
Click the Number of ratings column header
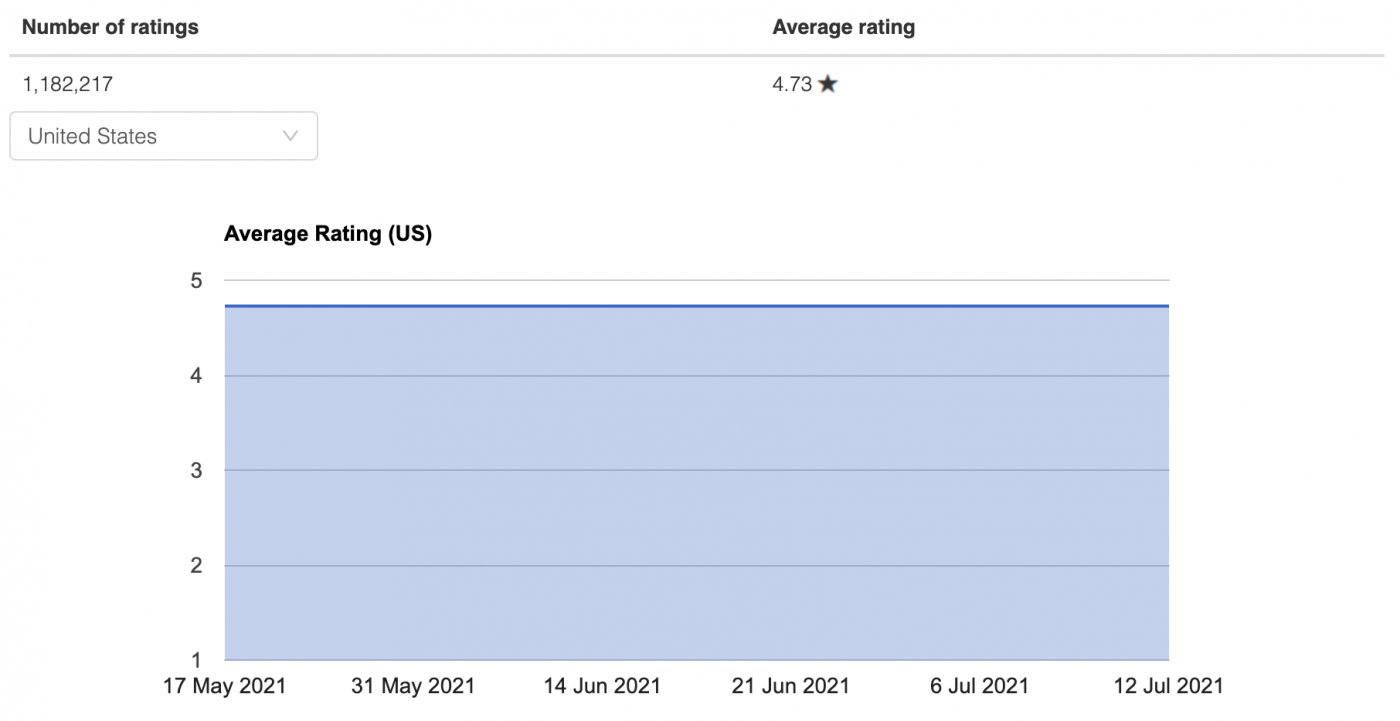(x=110, y=27)
